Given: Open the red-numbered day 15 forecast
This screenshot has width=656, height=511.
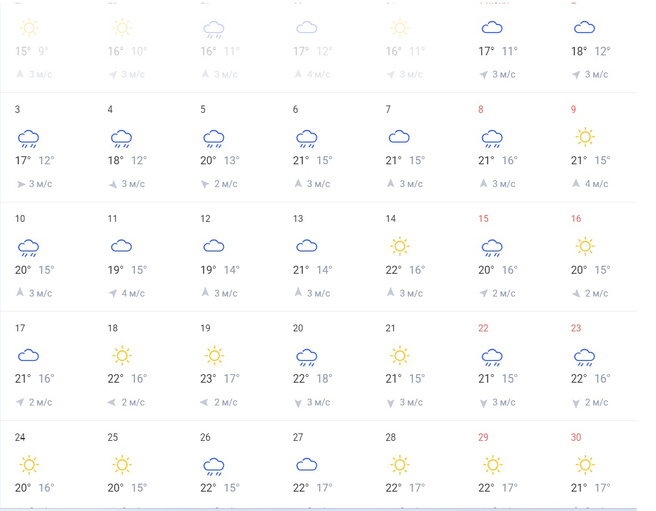Looking at the screenshot, I should click(x=484, y=219).
